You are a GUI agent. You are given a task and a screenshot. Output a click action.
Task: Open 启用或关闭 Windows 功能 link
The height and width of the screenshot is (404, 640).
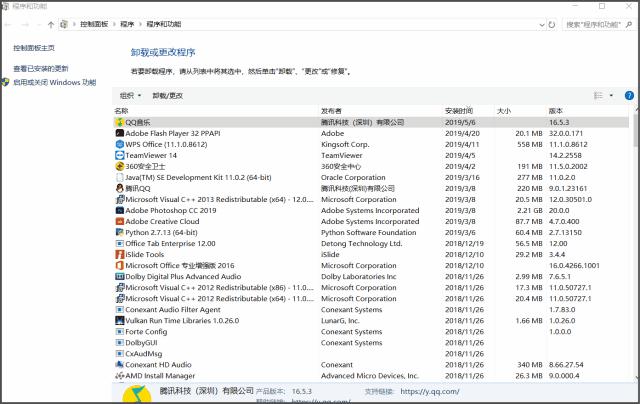(x=55, y=82)
